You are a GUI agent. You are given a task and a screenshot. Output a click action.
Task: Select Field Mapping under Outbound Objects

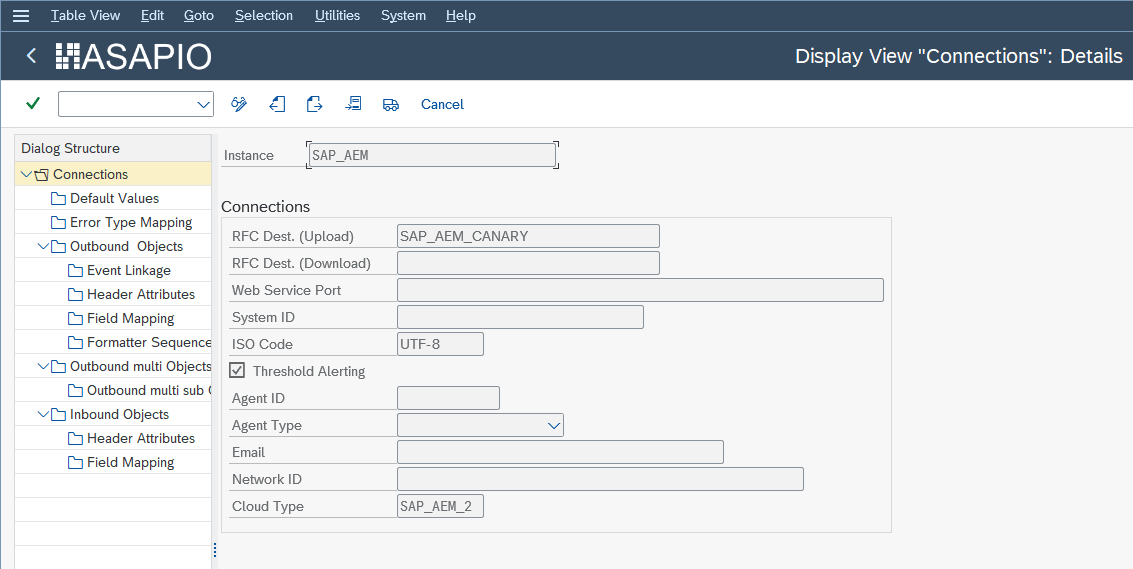coord(130,318)
